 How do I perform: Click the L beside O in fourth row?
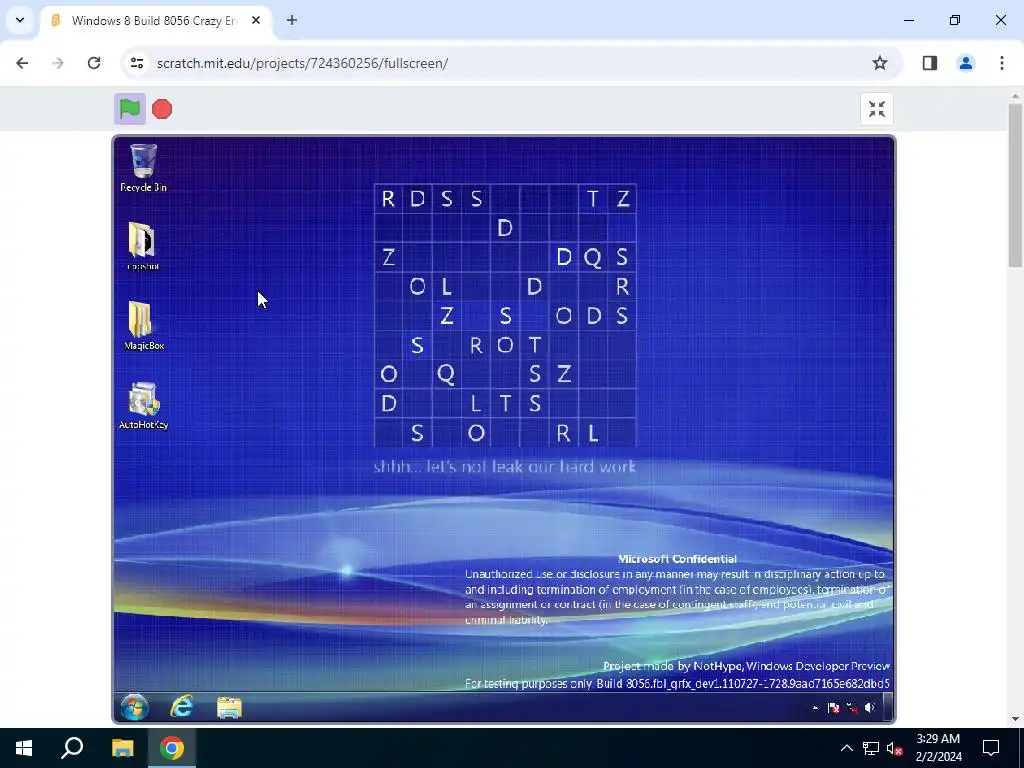pos(446,287)
